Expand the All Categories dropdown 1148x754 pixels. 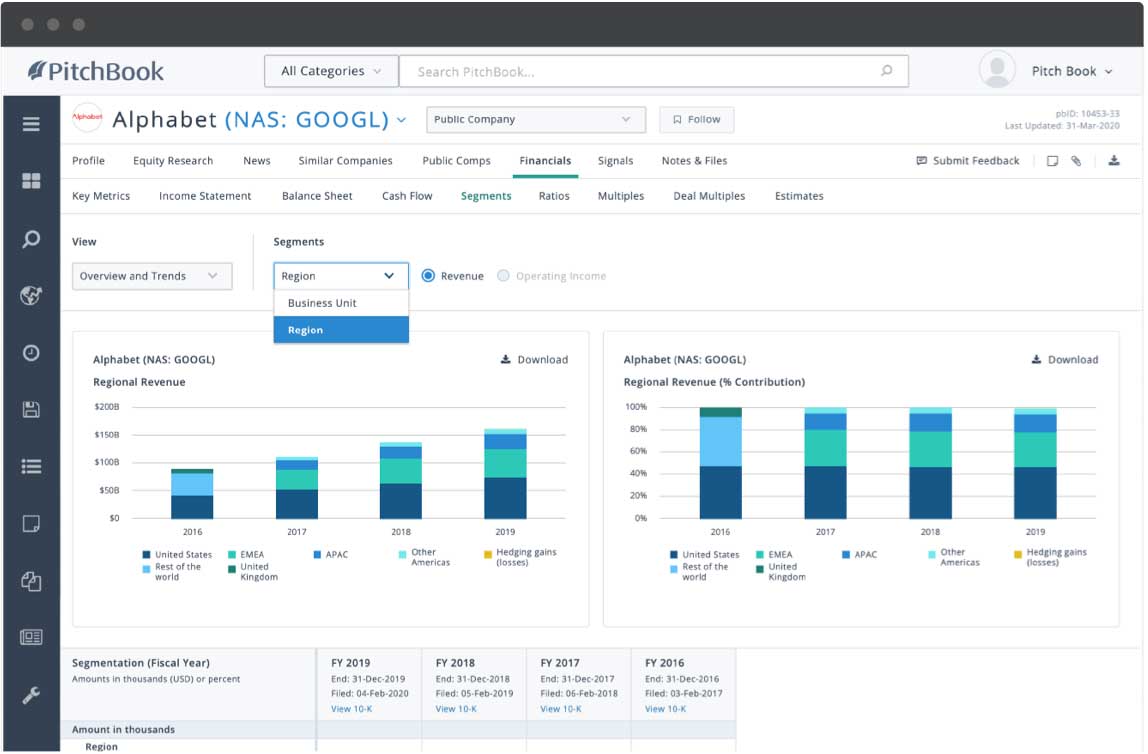(x=331, y=71)
